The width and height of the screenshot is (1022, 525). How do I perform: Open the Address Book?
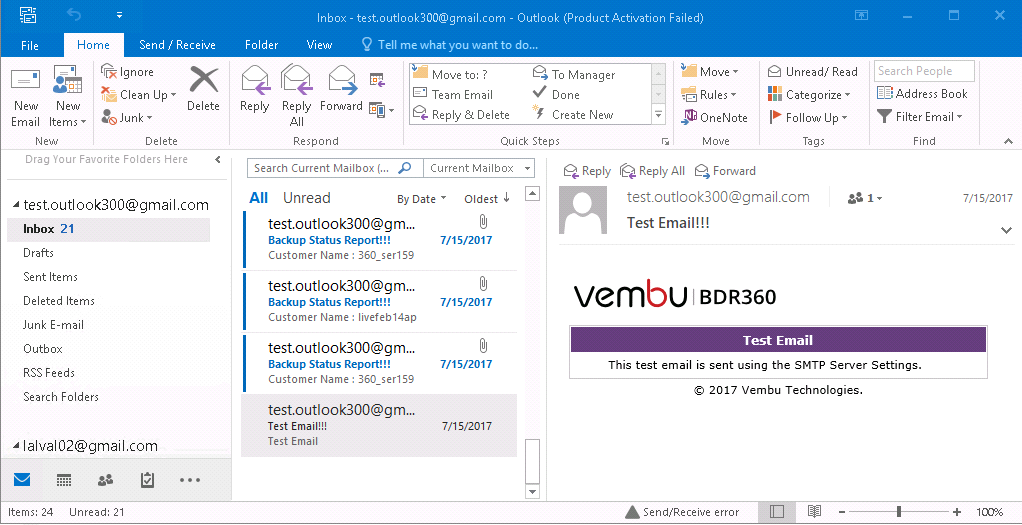click(x=922, y=94)
